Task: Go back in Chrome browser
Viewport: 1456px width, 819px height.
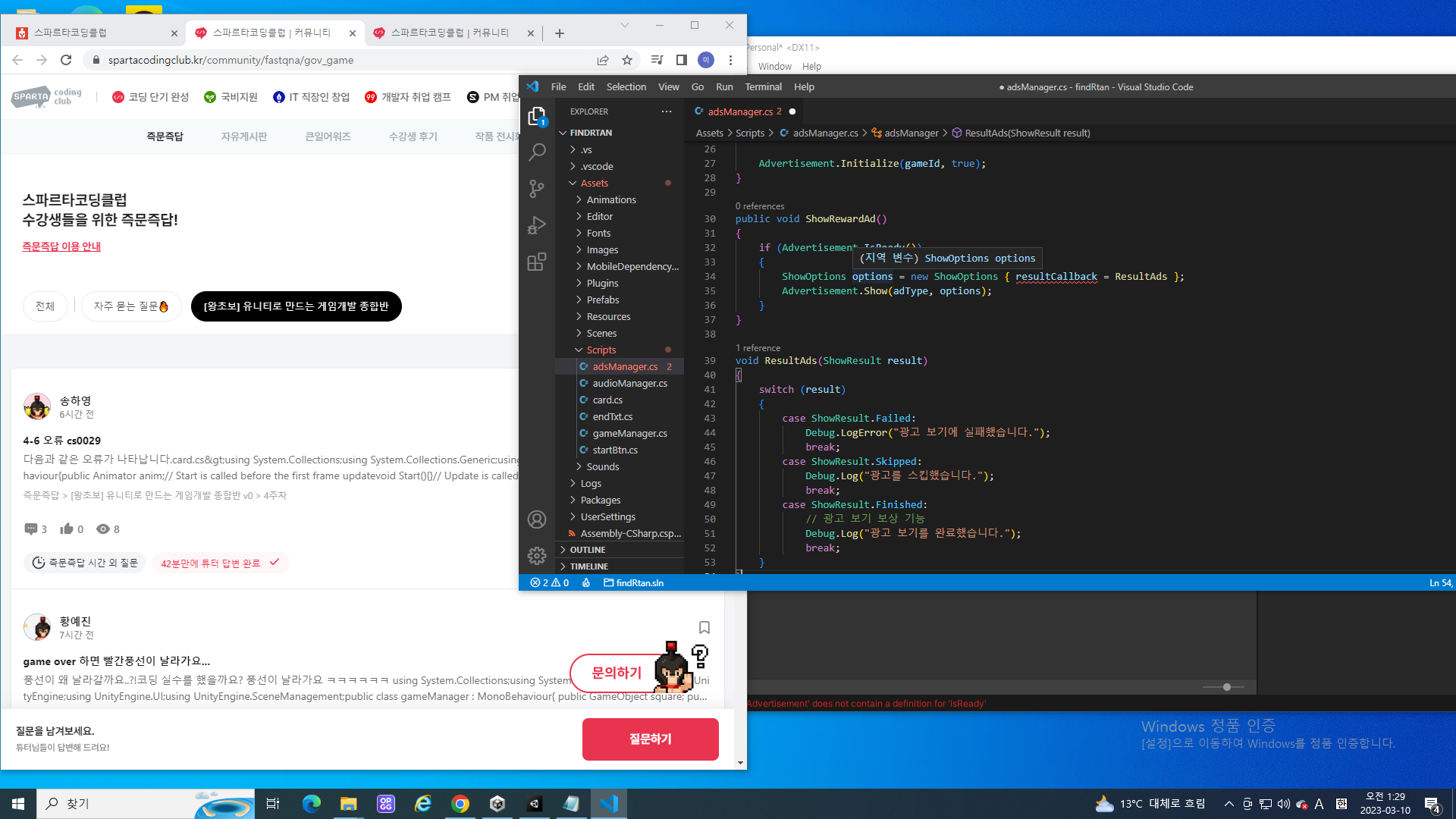Action: tap(17, 60)
